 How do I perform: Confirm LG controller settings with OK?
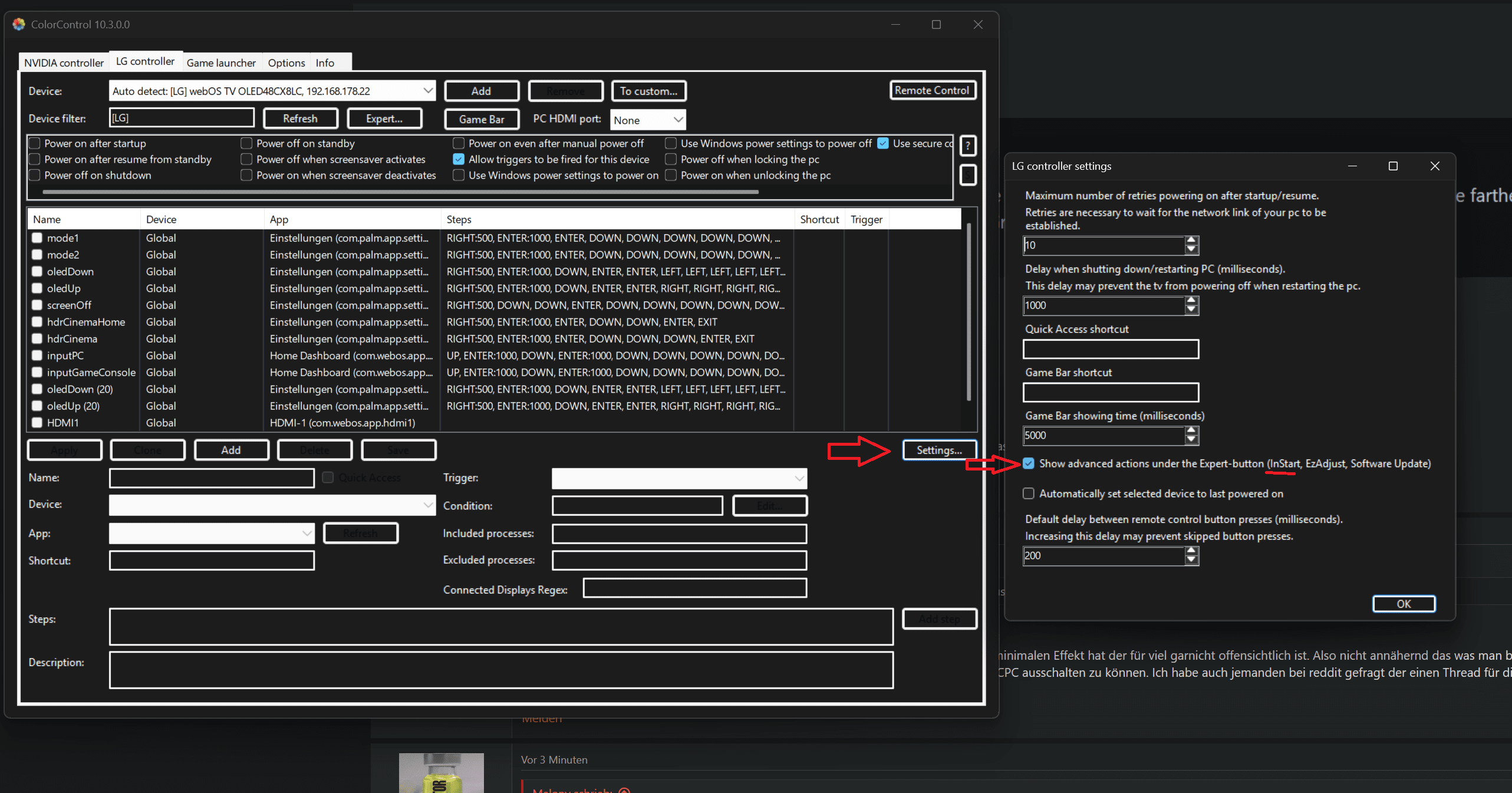[1404, 604]
